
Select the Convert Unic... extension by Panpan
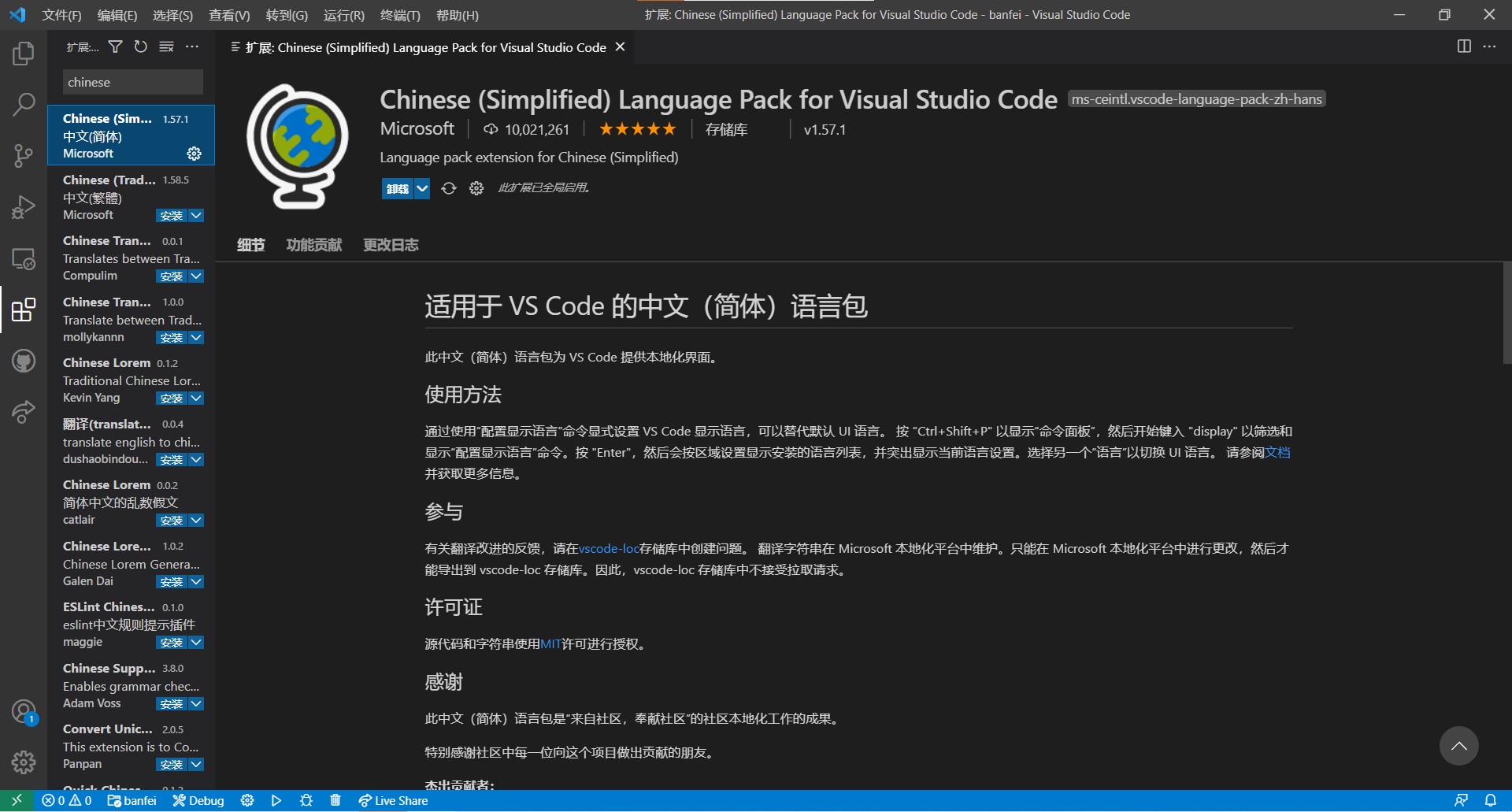[132, 747]
